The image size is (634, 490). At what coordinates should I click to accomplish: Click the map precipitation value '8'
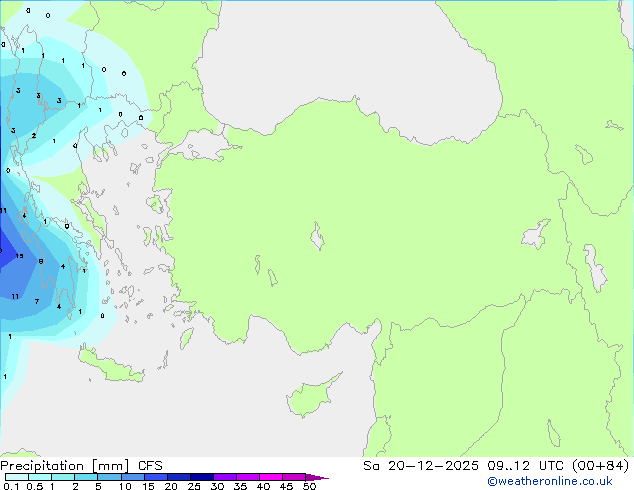click(x=41, y=262)
